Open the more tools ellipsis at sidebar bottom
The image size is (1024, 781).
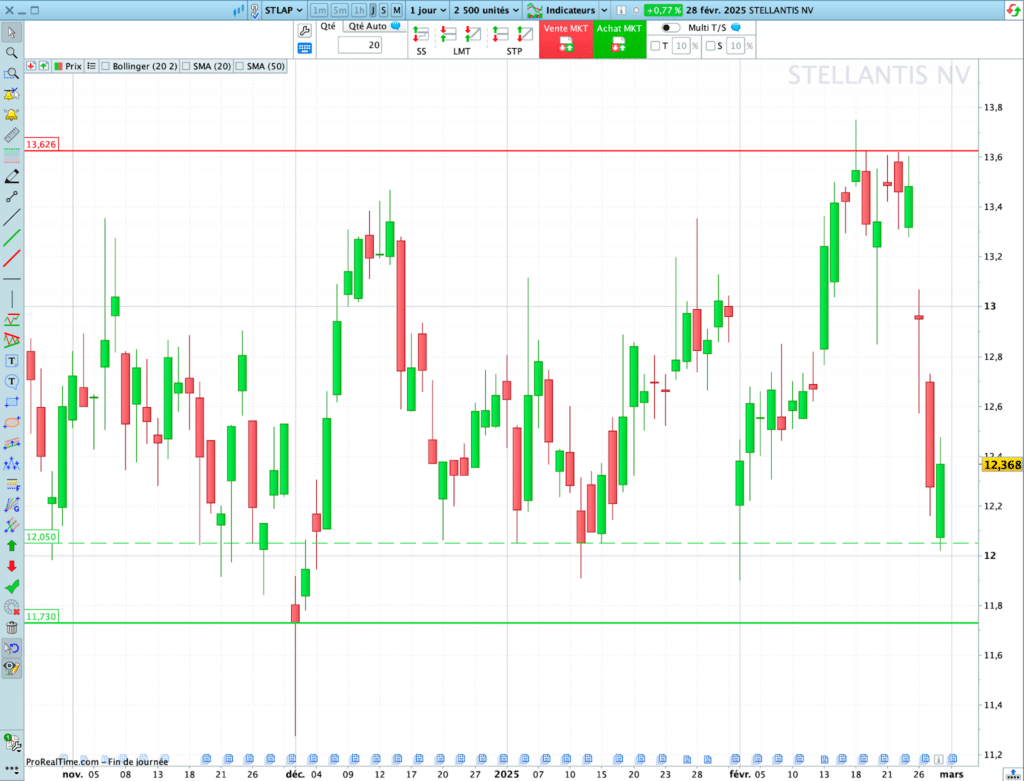tap(12, 769)
